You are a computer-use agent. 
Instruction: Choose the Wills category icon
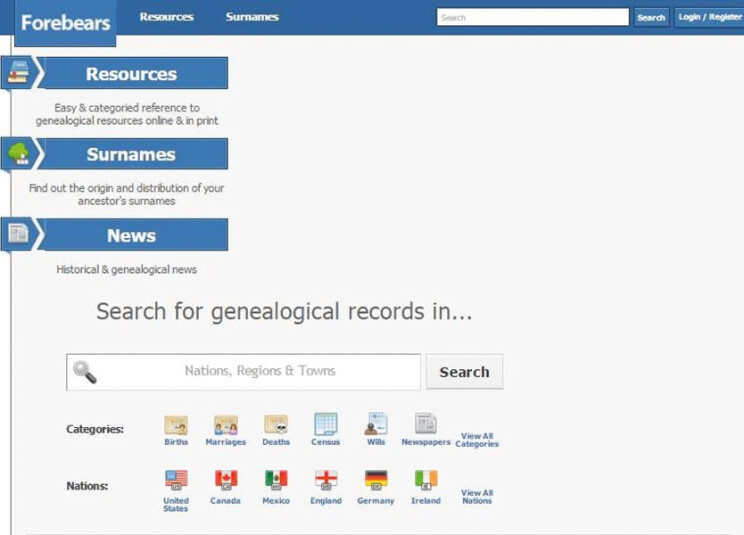click(x=376, y=424)
